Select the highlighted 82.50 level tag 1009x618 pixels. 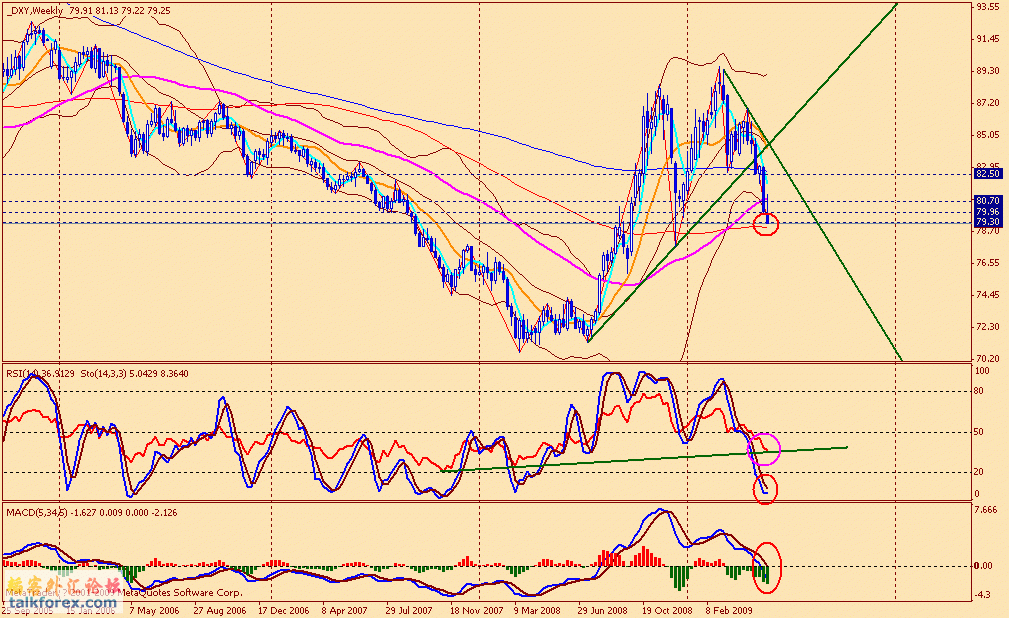(988, 174)
